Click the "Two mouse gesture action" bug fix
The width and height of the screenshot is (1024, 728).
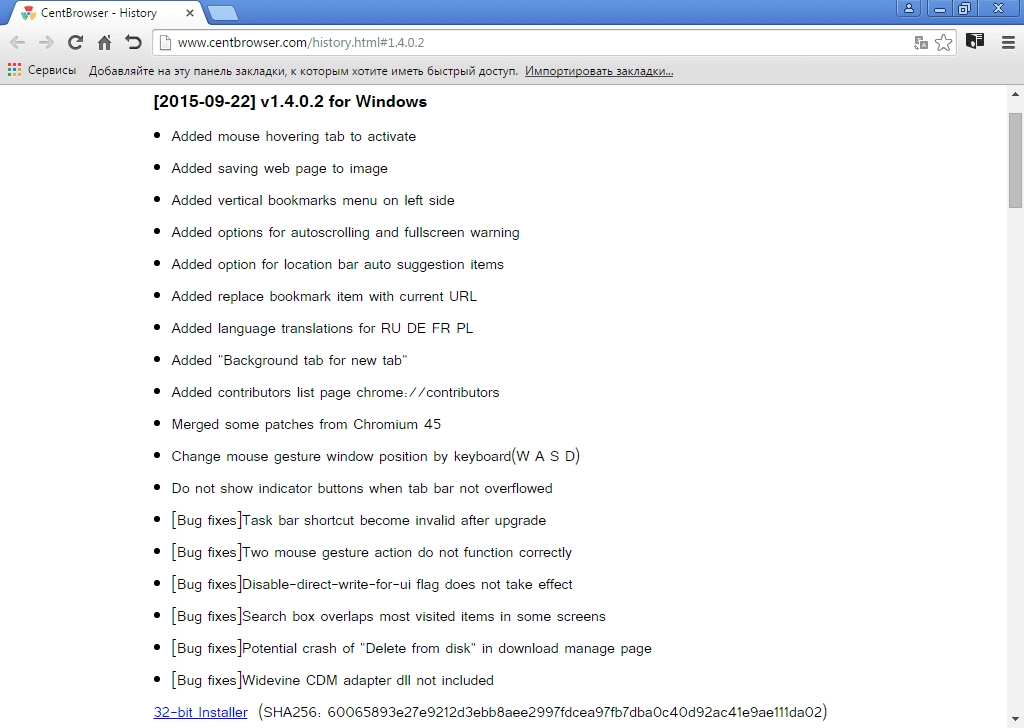(372, 552)
